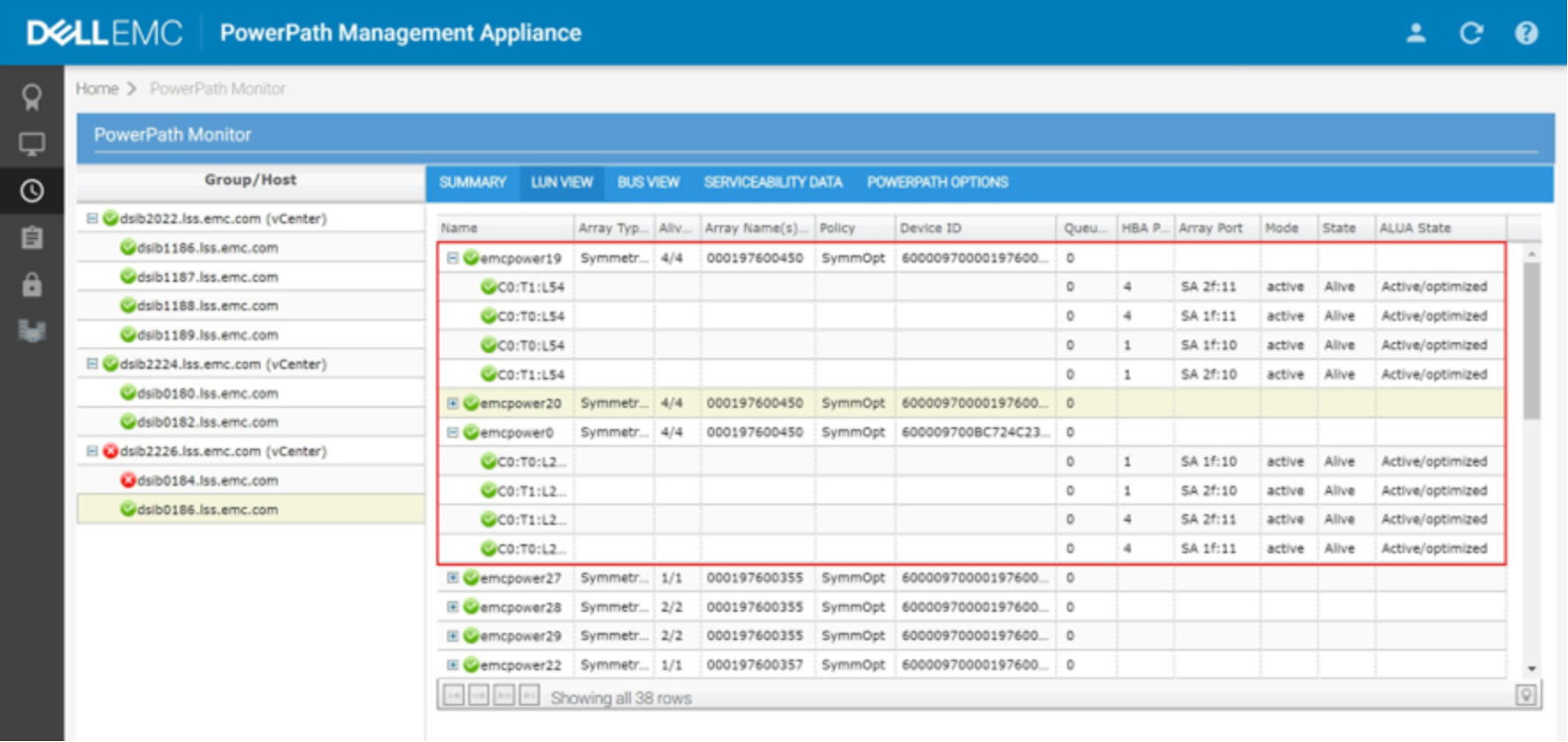Open the POWERPATH OPTIONS tab

tap(938, 183)
